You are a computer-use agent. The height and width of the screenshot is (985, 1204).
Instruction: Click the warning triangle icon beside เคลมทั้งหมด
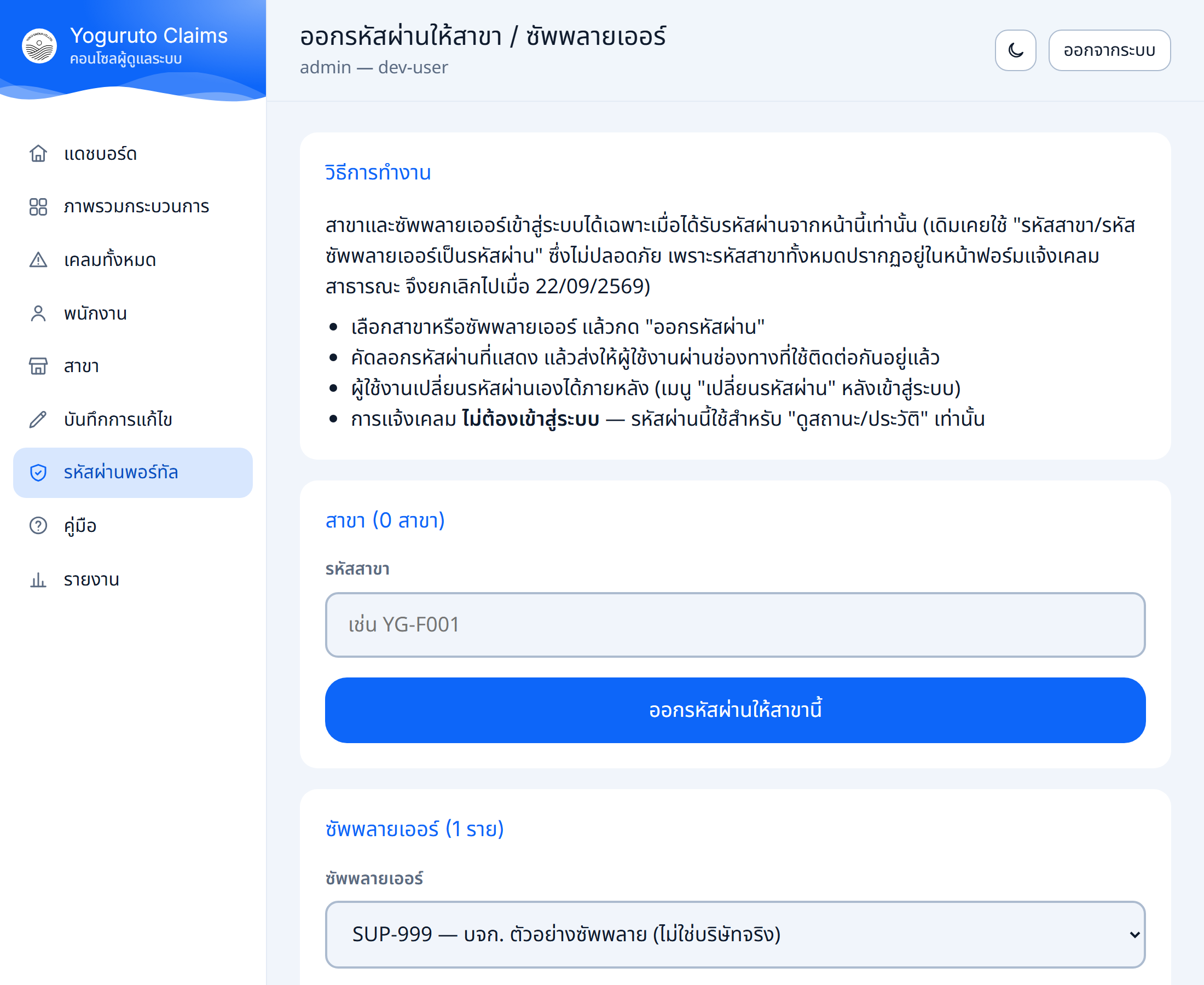38,260
